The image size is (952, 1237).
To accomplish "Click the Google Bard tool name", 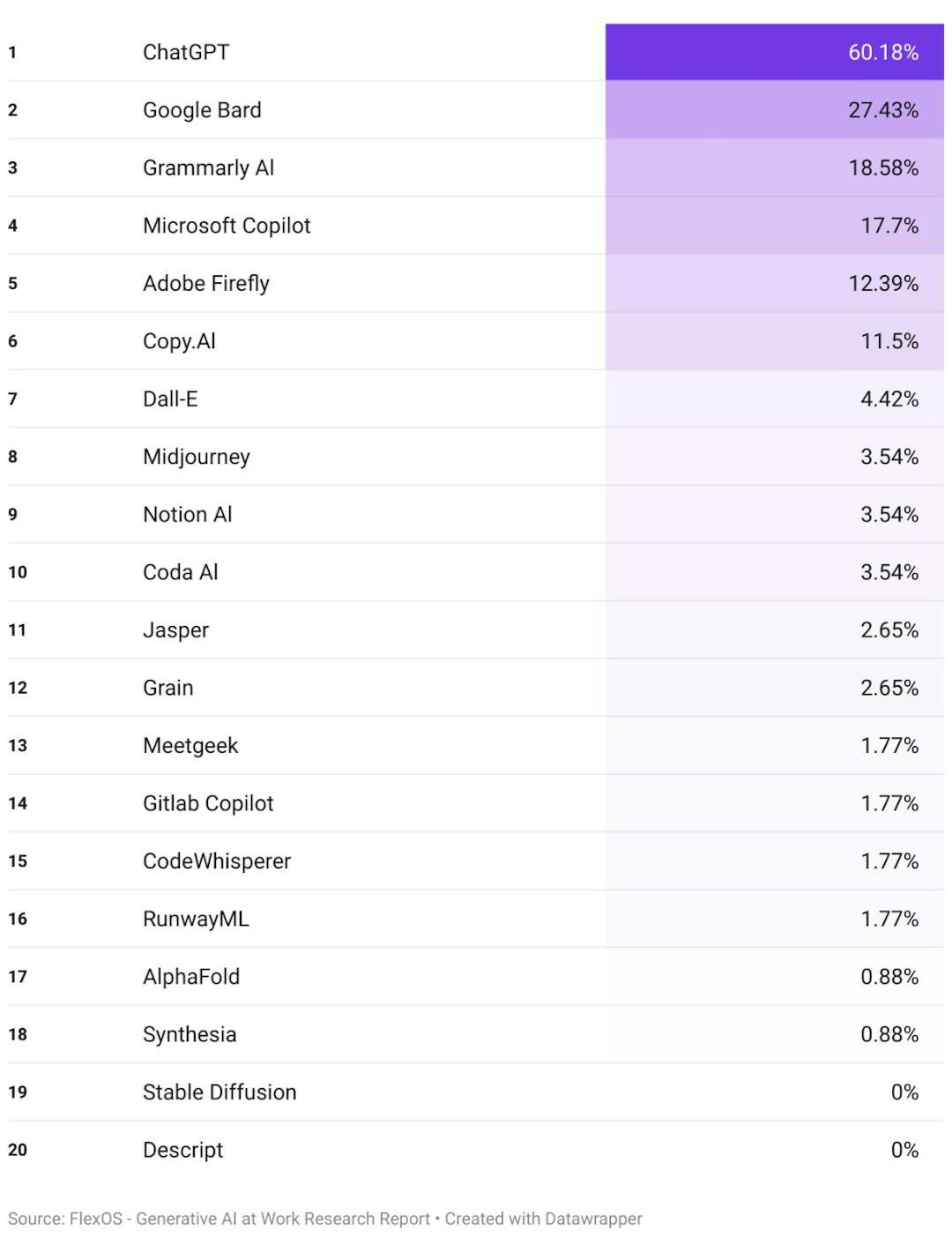I will pos(202,110).
